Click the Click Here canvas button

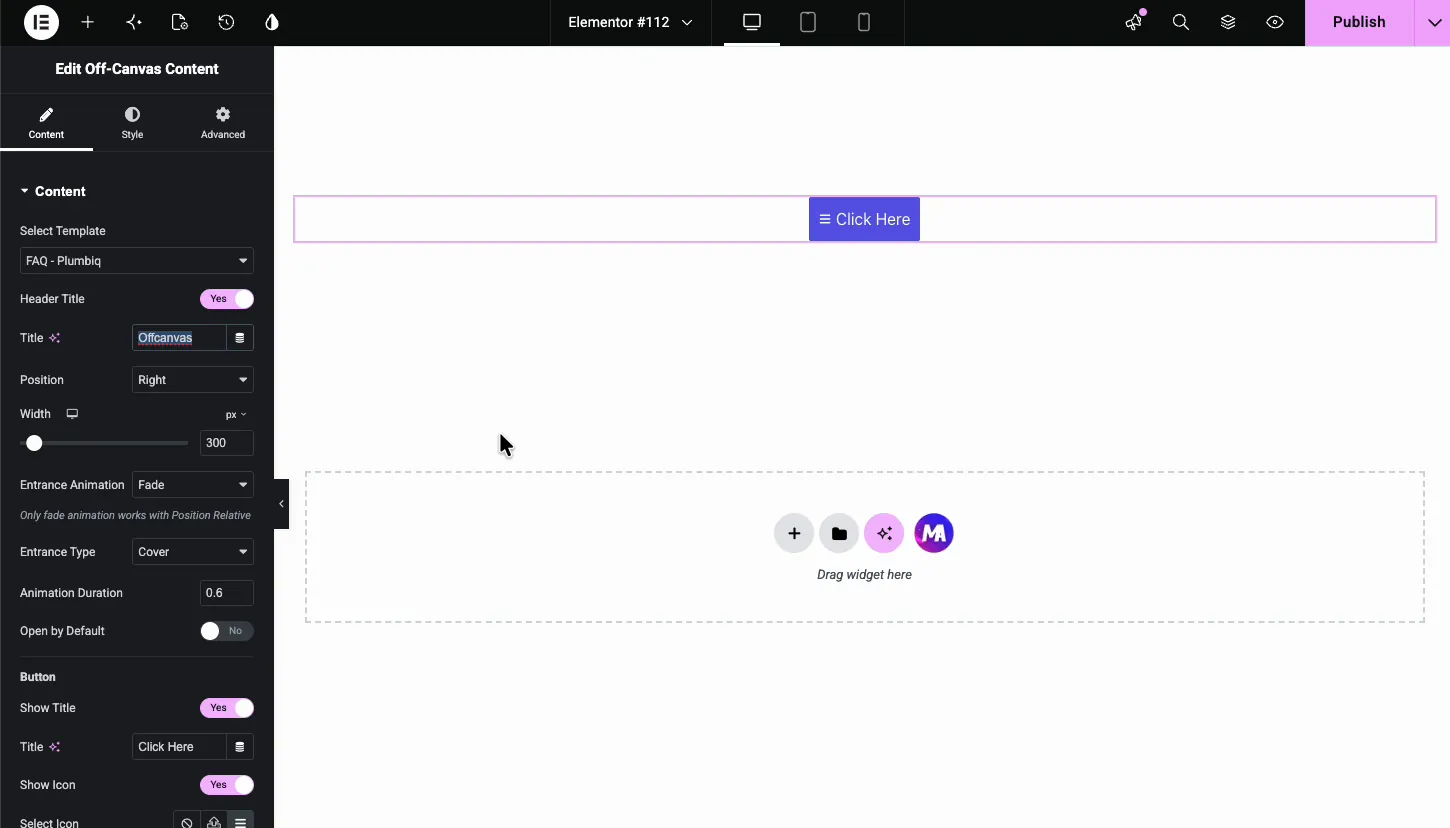tap(864, 219)
